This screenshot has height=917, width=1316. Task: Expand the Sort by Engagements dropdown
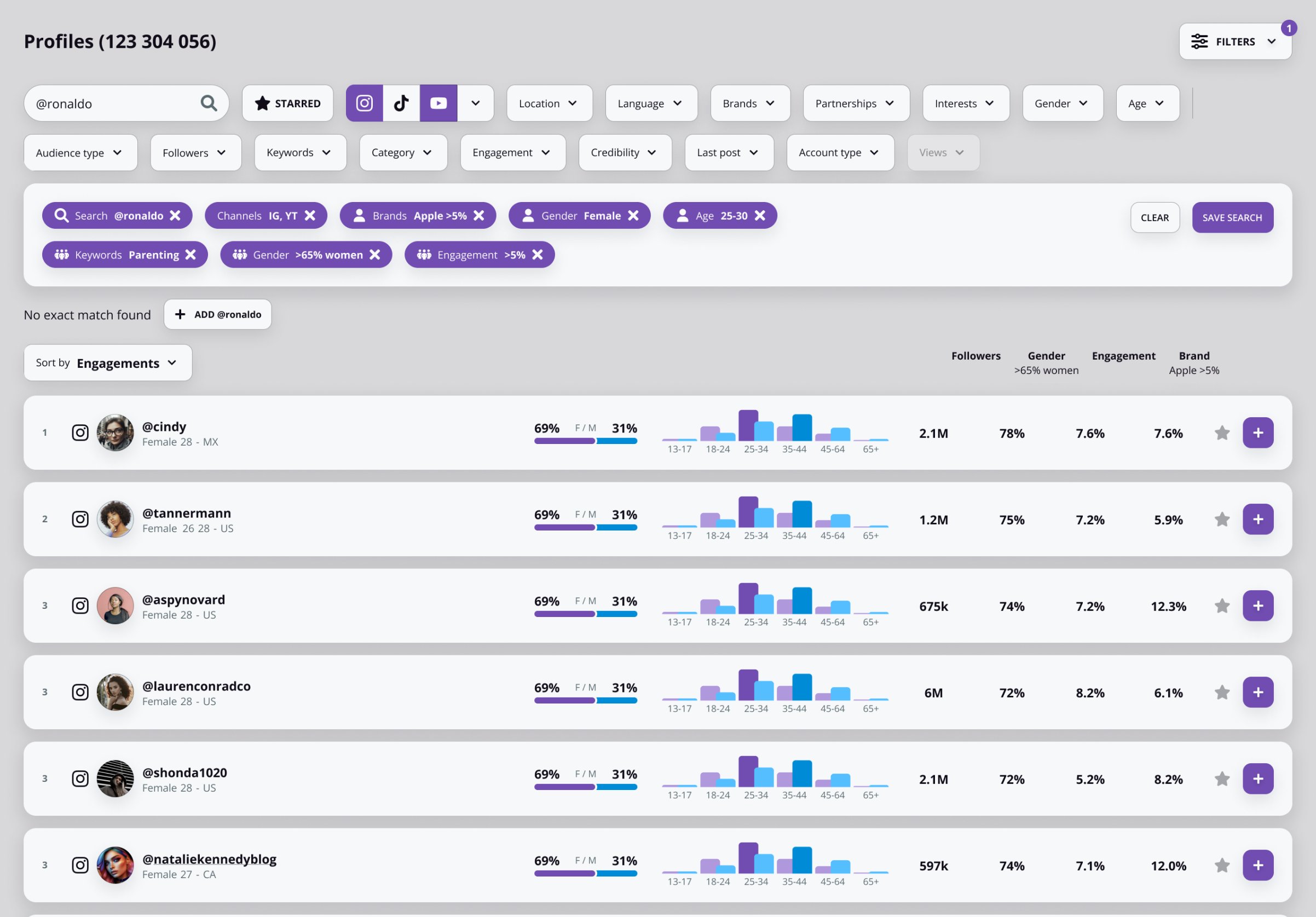point(108,363)
